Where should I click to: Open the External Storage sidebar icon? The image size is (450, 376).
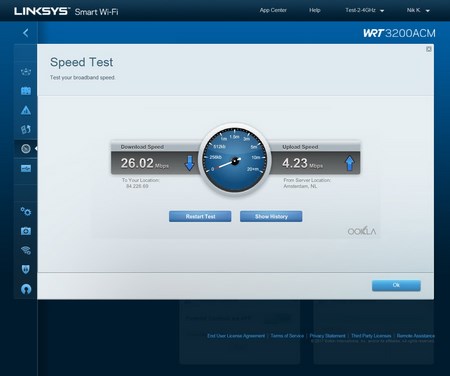coord(26,168)
